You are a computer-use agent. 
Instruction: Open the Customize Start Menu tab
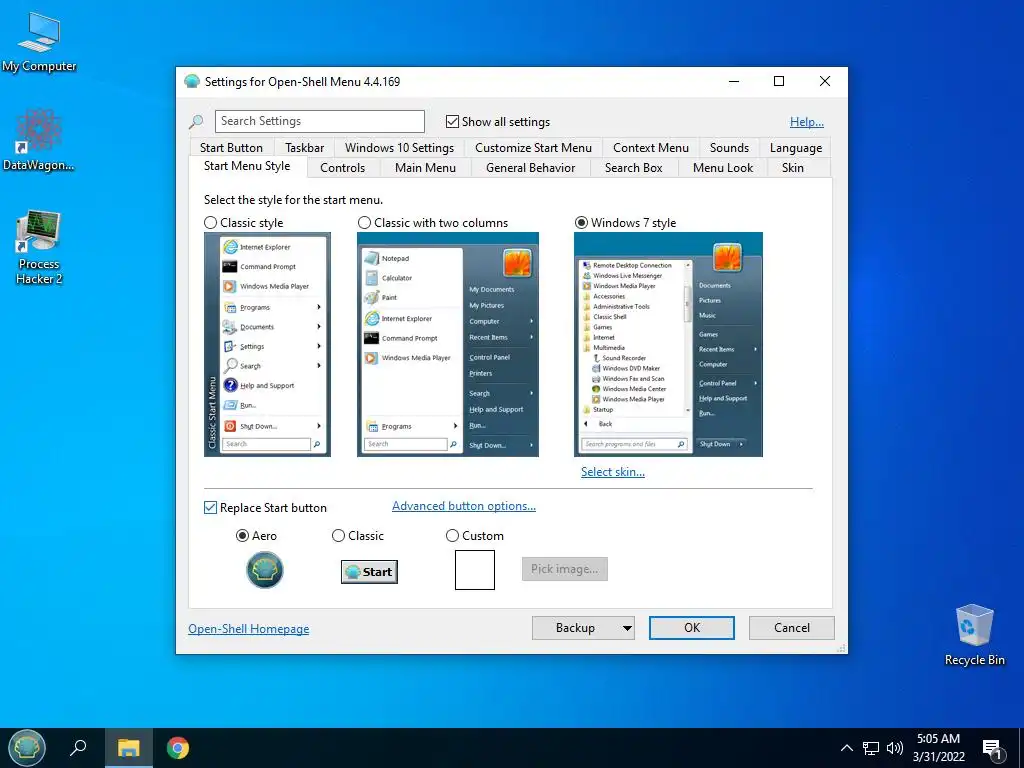coord(533,148)
